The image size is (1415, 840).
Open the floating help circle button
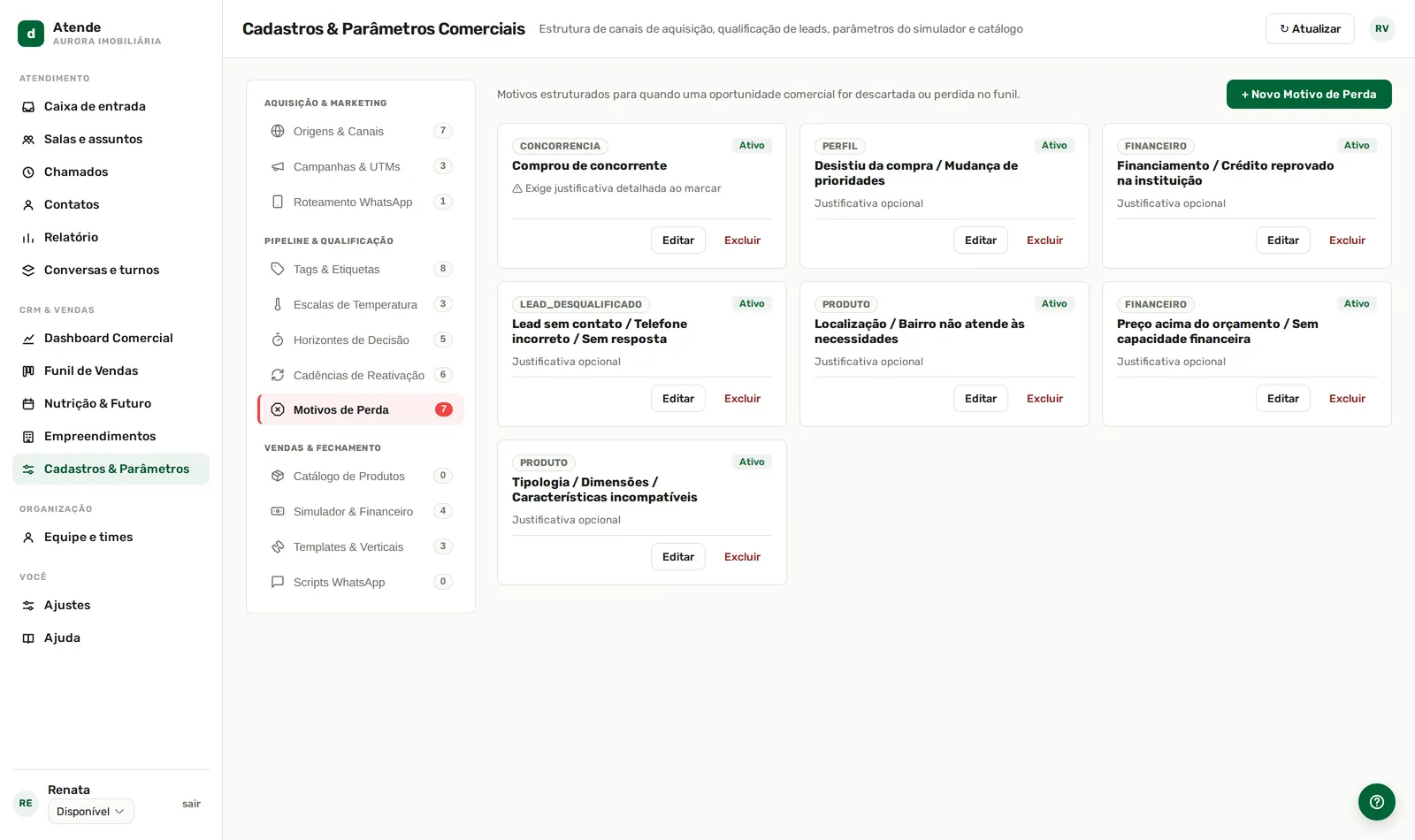1377,802
